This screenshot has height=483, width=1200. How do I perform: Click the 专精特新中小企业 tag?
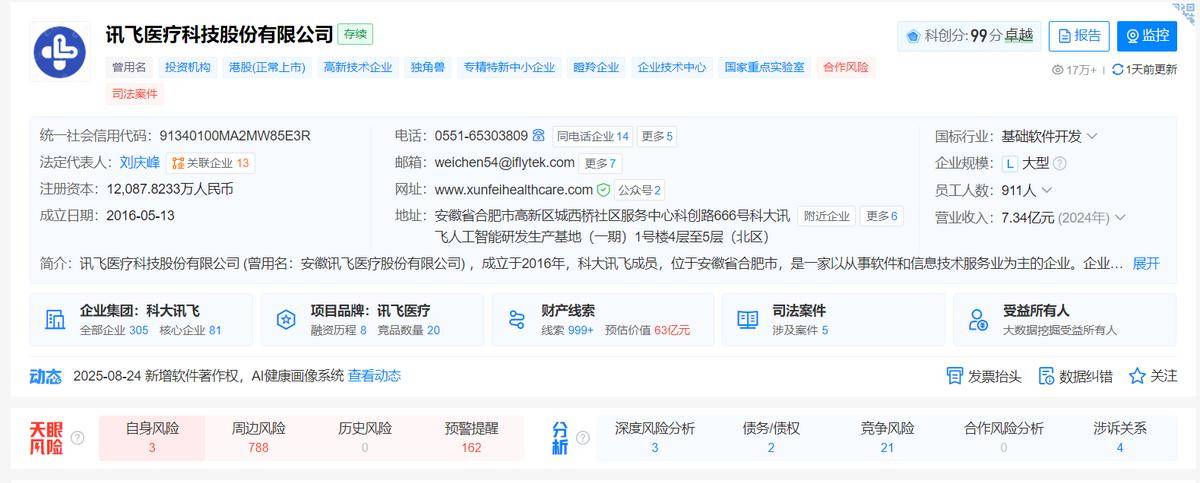coord(509,68)
